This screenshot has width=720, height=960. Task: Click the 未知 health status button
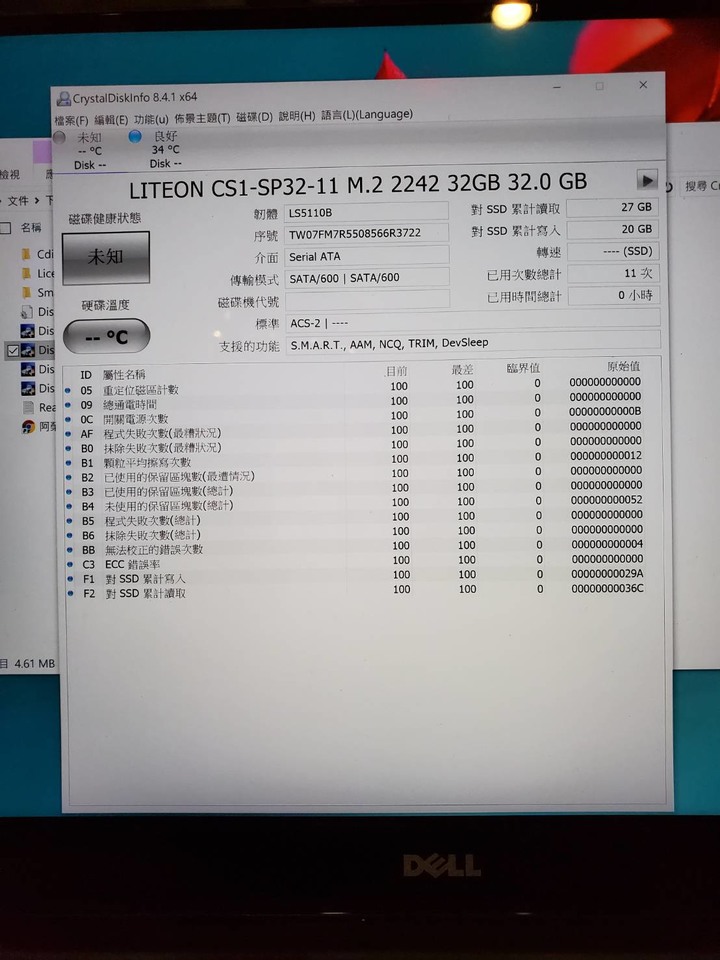[106, 257]
